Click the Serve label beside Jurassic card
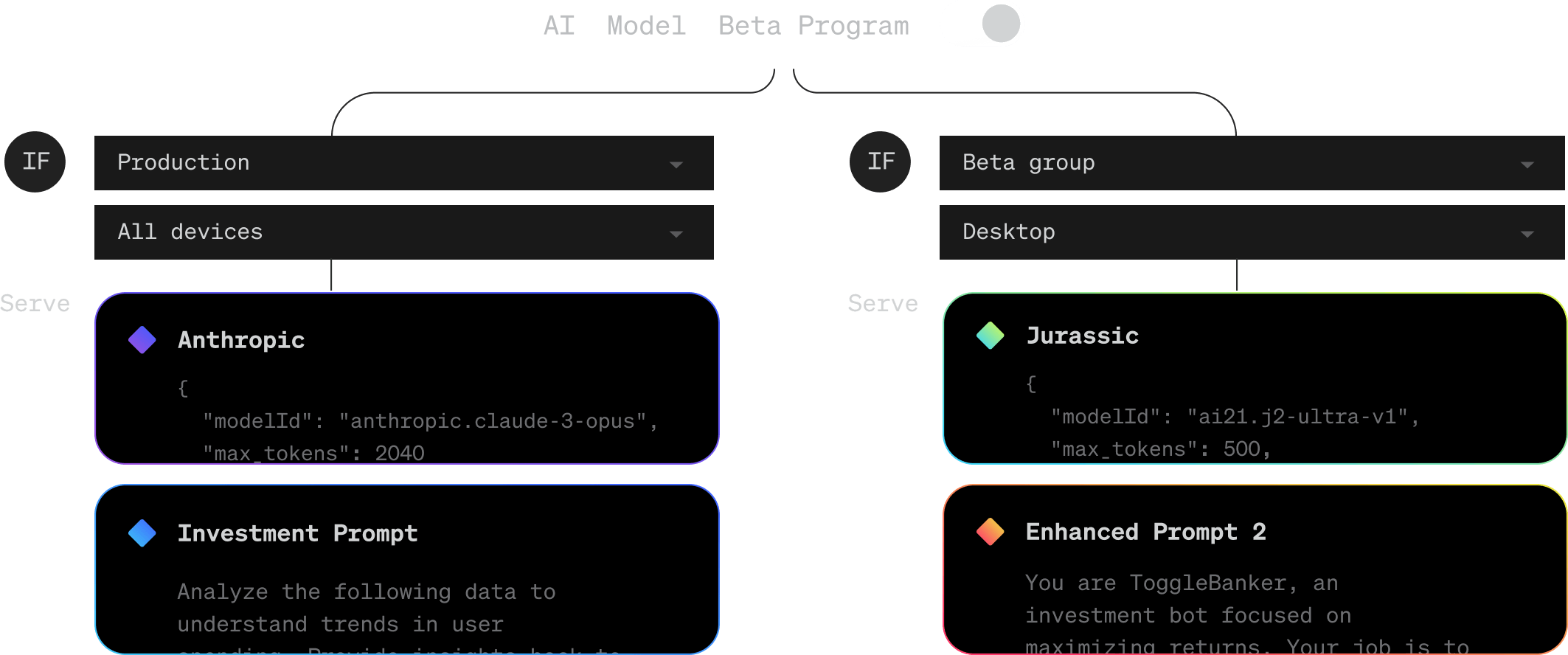 (883, 304)
